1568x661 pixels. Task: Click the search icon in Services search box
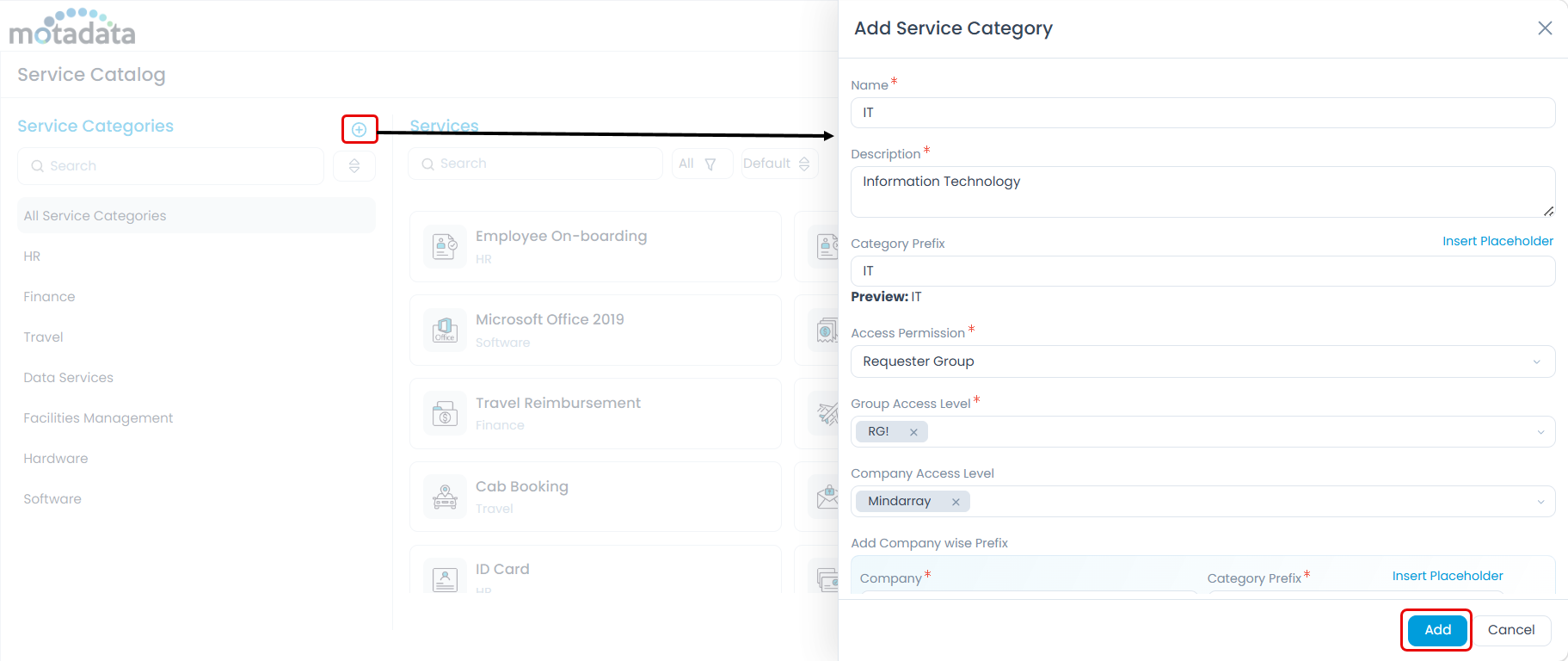[427, 164]
